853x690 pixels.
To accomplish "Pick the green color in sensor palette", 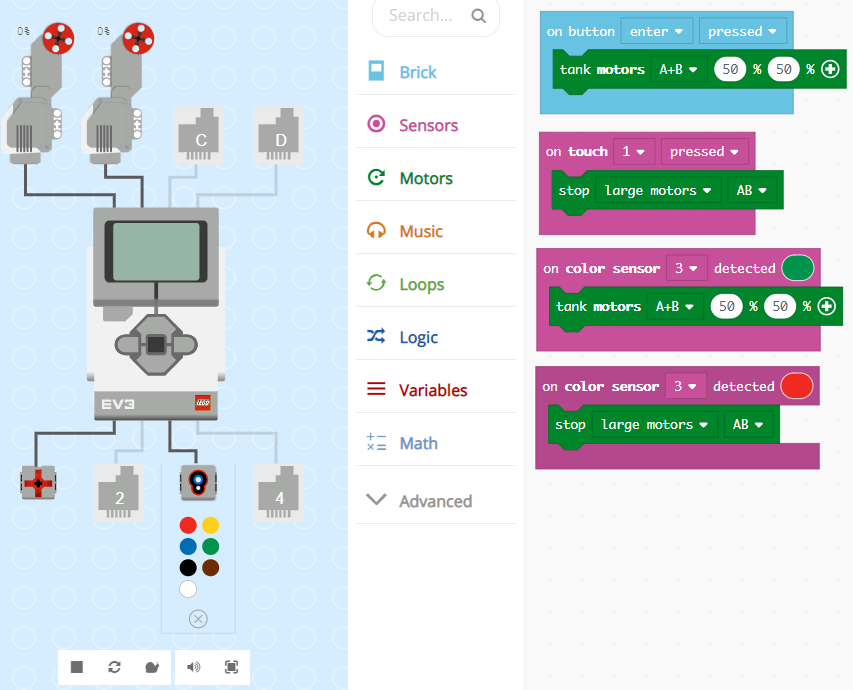I will click(211, 546).
